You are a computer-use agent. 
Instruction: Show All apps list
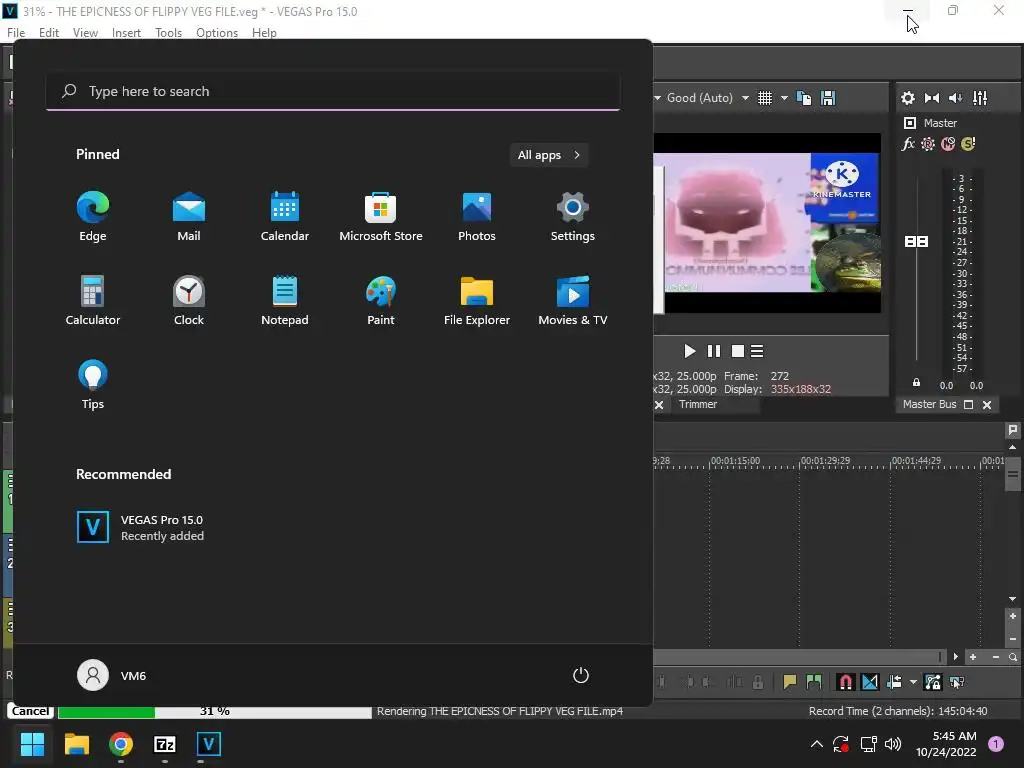[x=549, y=155]
